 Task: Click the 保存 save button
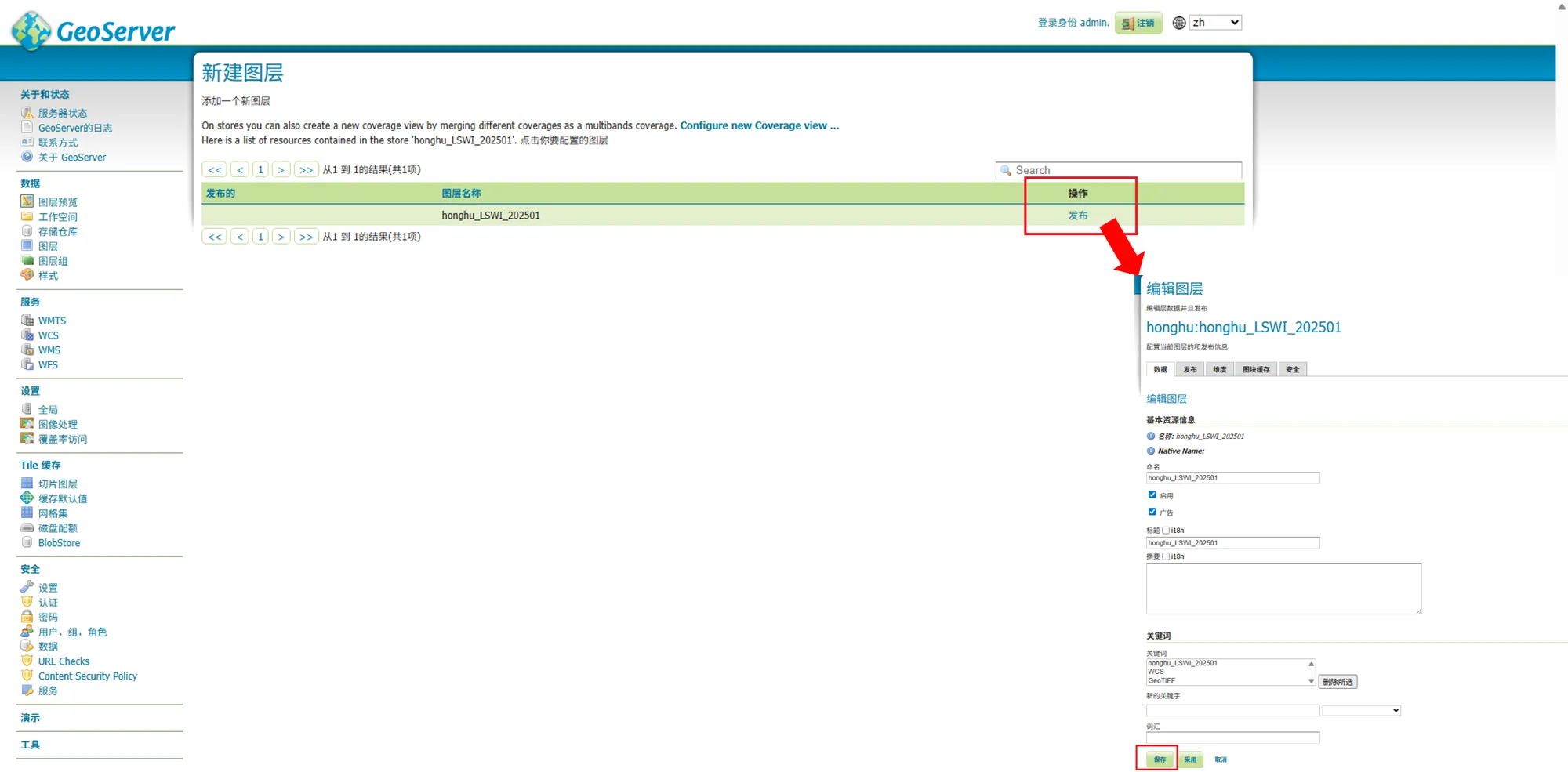point(1160,759)
